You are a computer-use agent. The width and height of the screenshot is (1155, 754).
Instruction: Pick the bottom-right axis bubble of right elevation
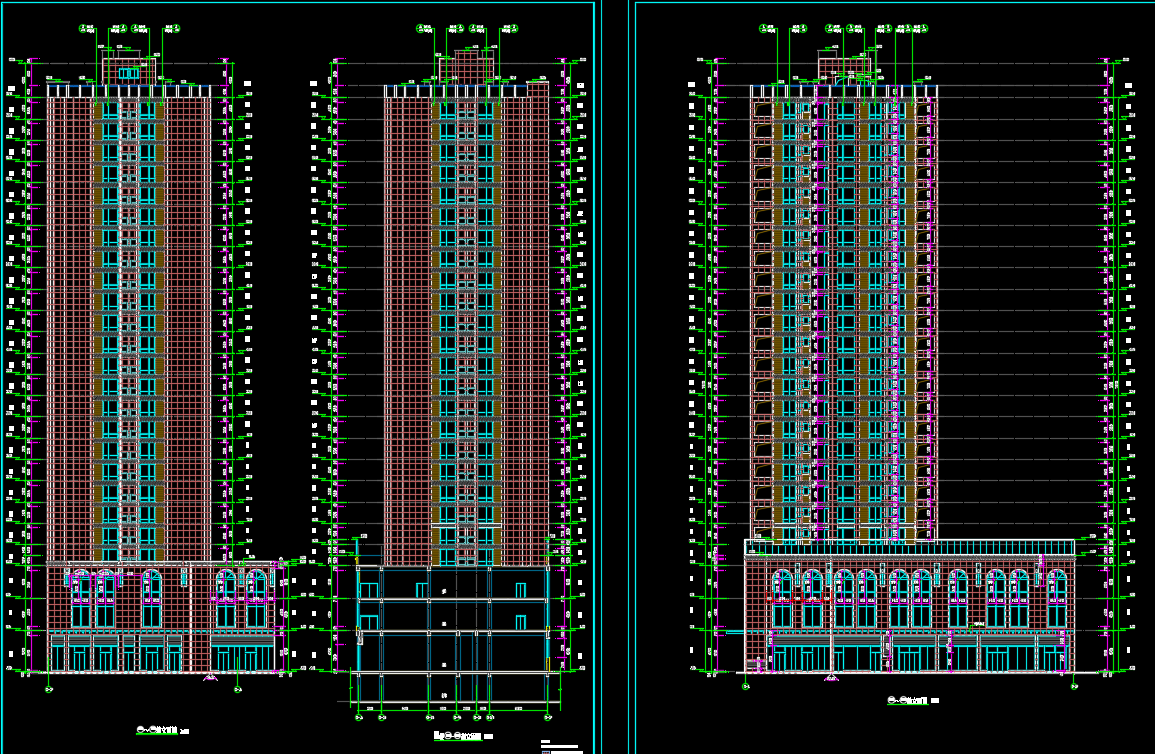click(x=1074, y=686)
